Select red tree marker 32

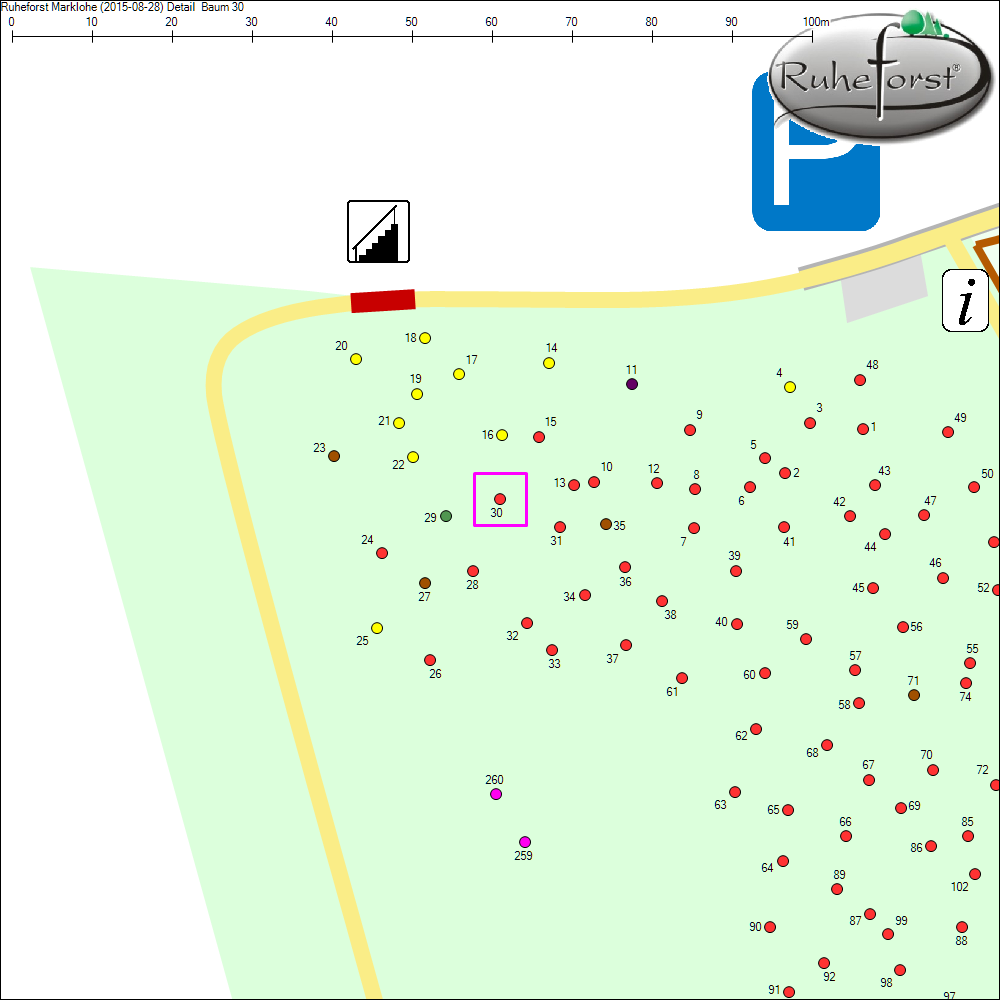point(527,623)
